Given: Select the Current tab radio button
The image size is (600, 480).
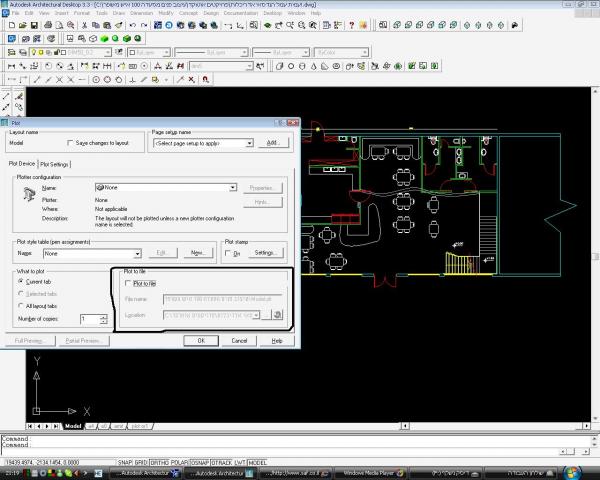Looking at the screenshot, I should pyautogui.click(x=21, y=281).
